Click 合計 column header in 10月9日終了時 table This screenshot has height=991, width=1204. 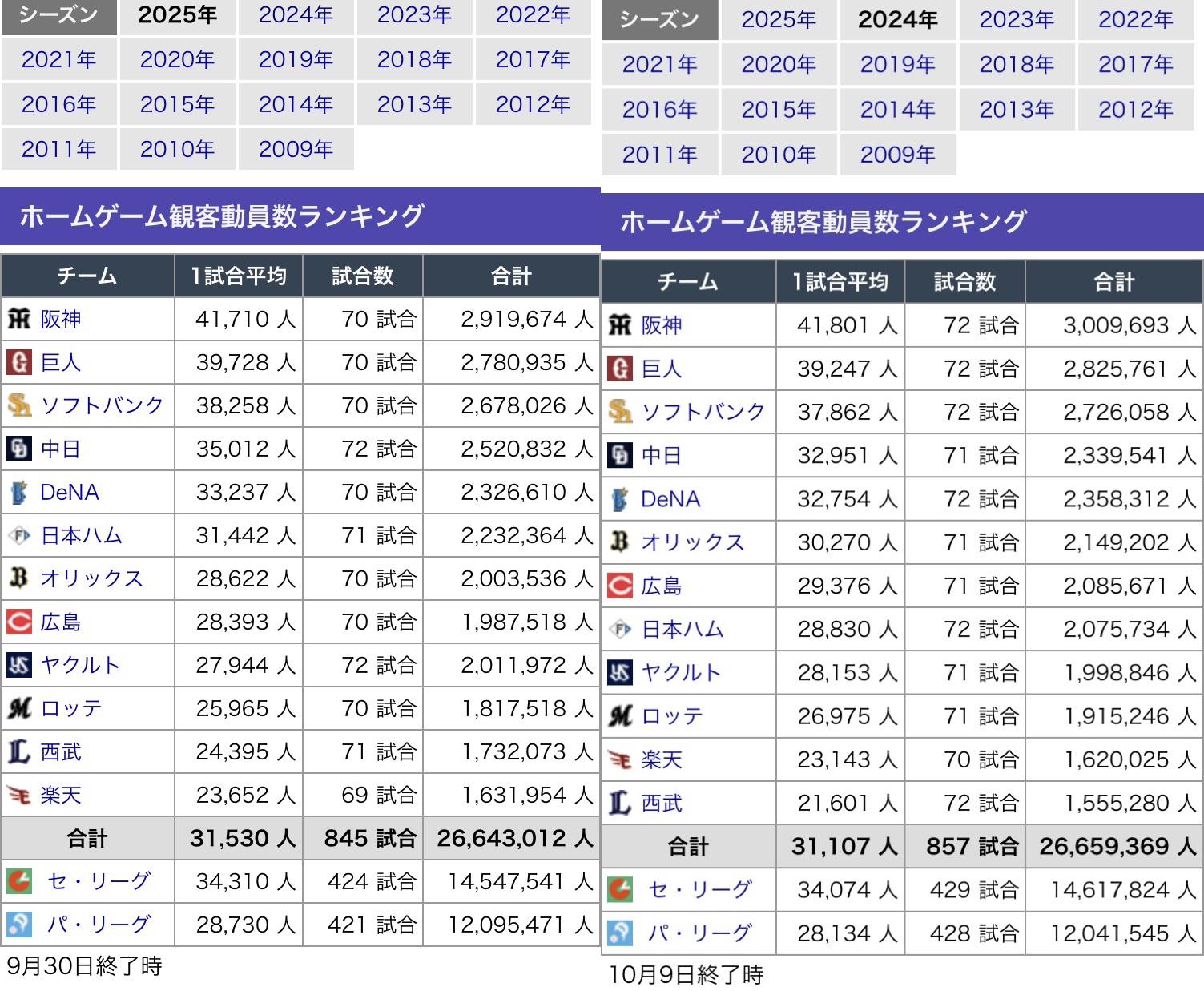(1113, 282)
